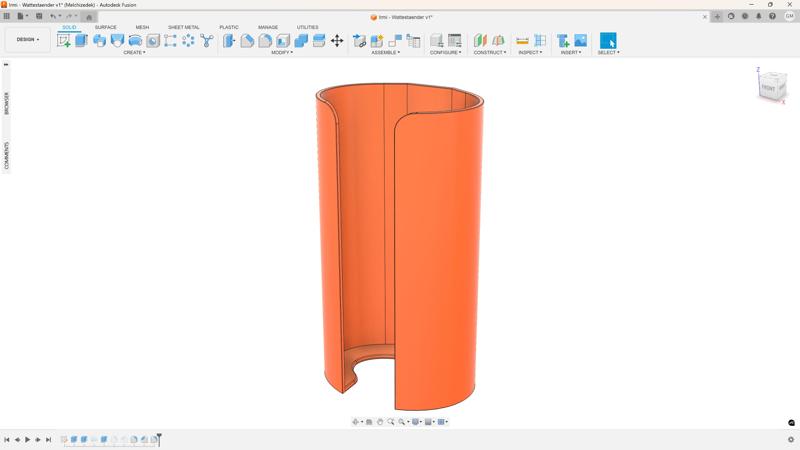Expand the Modify menu dropdown

282,53
